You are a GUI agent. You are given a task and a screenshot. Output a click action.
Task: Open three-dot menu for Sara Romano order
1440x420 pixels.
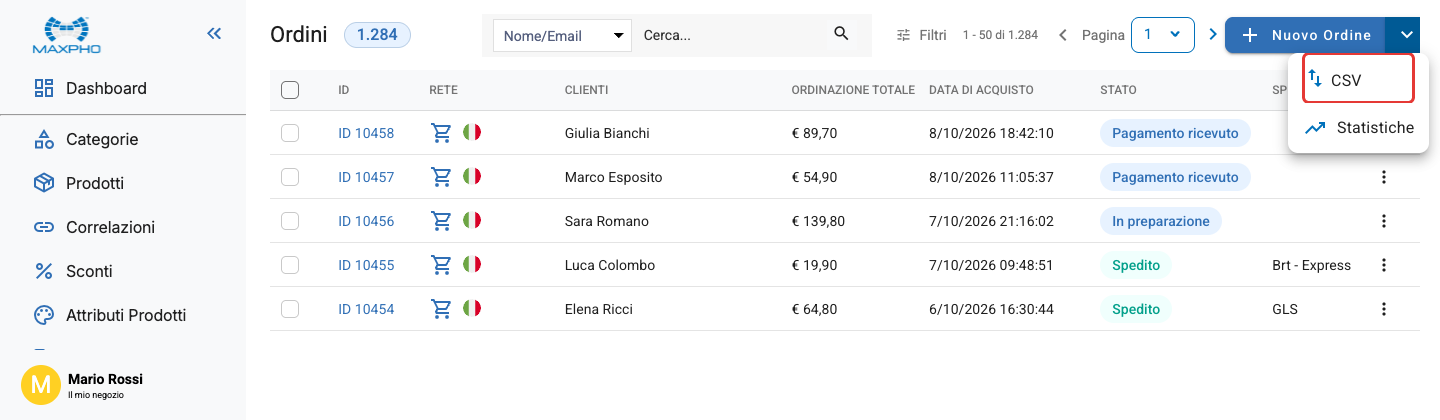pyautogui.click(x=1384, y=221)
